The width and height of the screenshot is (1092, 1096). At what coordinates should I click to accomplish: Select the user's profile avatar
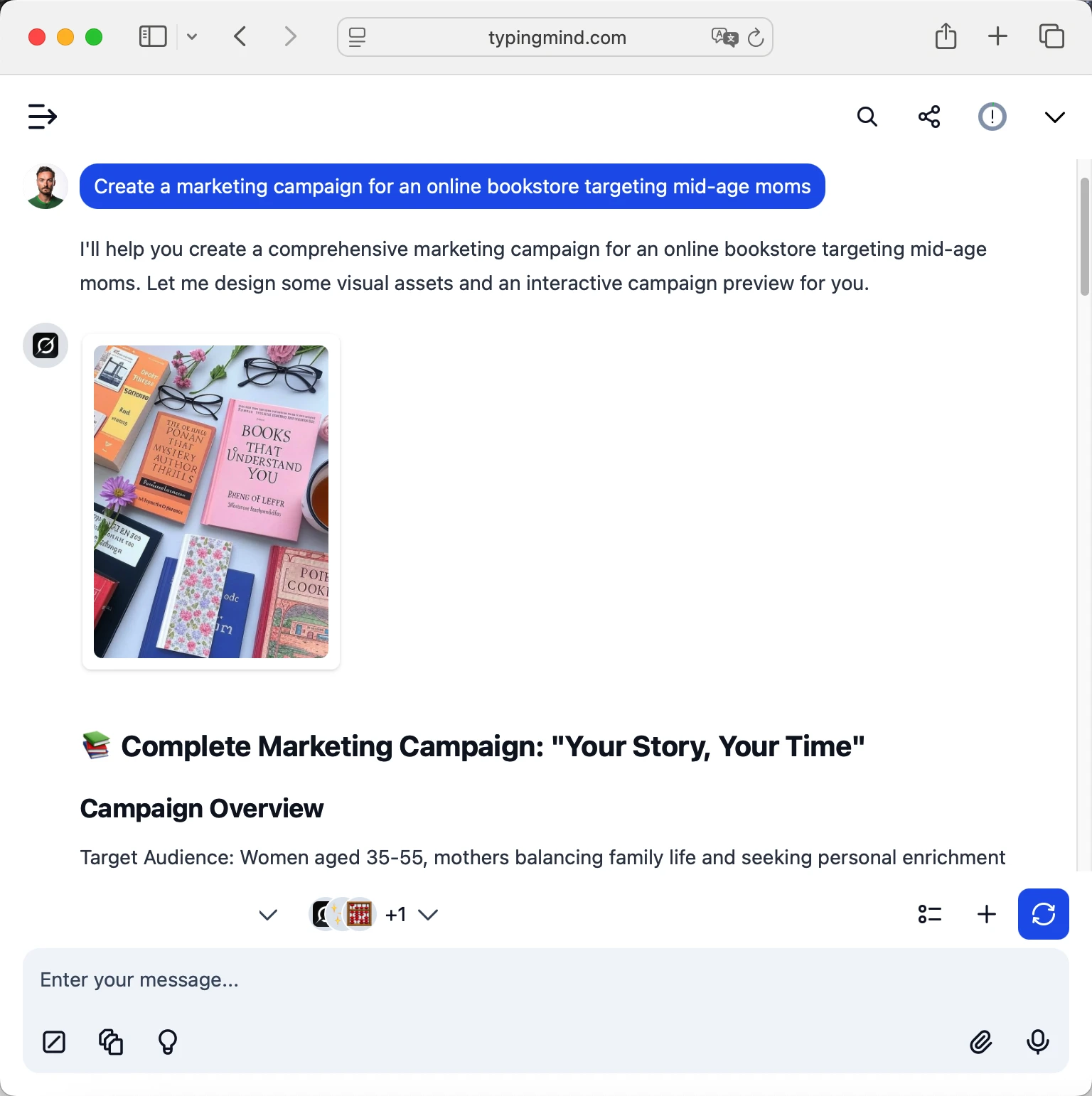(45, 186)
